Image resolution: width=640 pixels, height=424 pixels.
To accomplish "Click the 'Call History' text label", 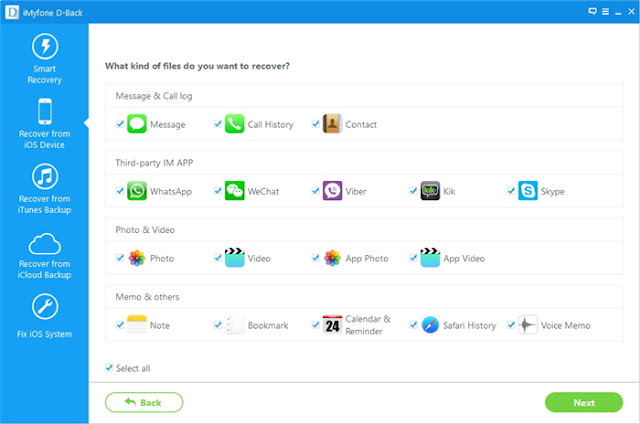I will pos(270,124).
